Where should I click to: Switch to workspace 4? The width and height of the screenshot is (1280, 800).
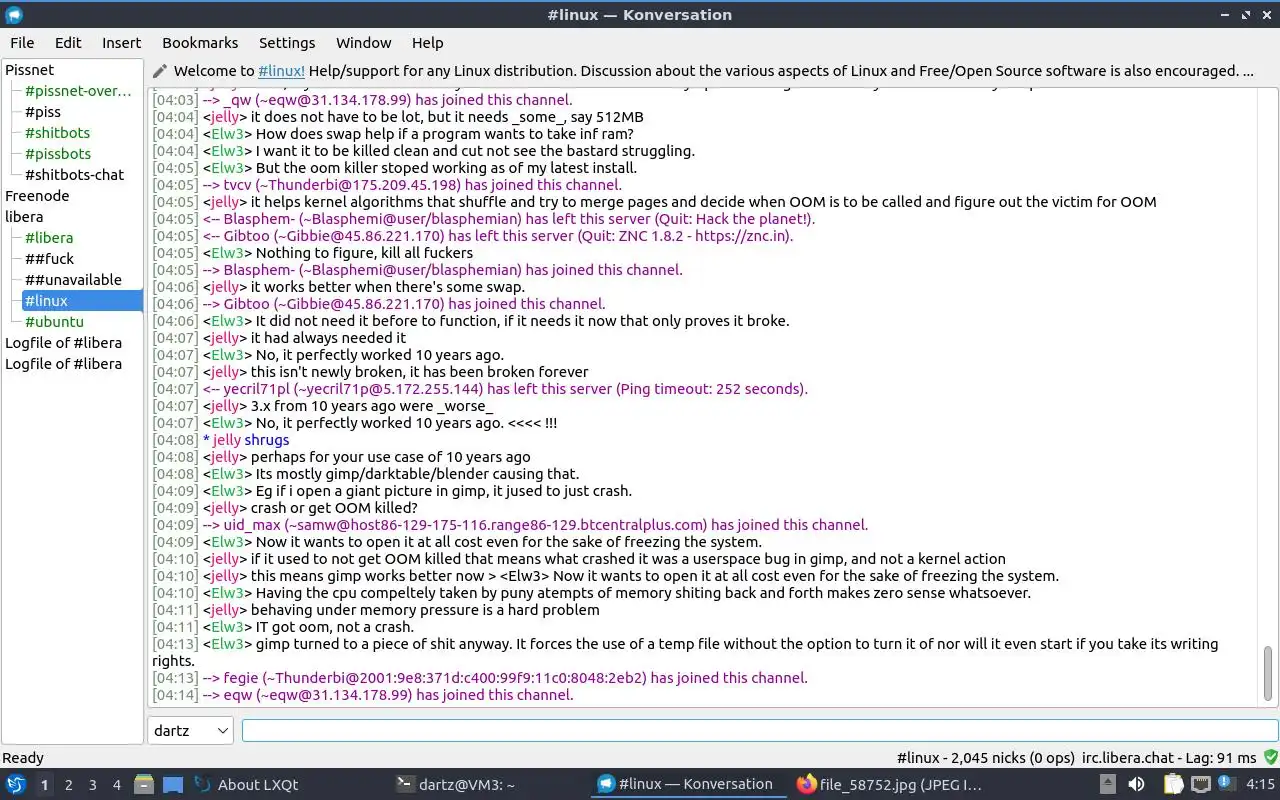(116, 785)
